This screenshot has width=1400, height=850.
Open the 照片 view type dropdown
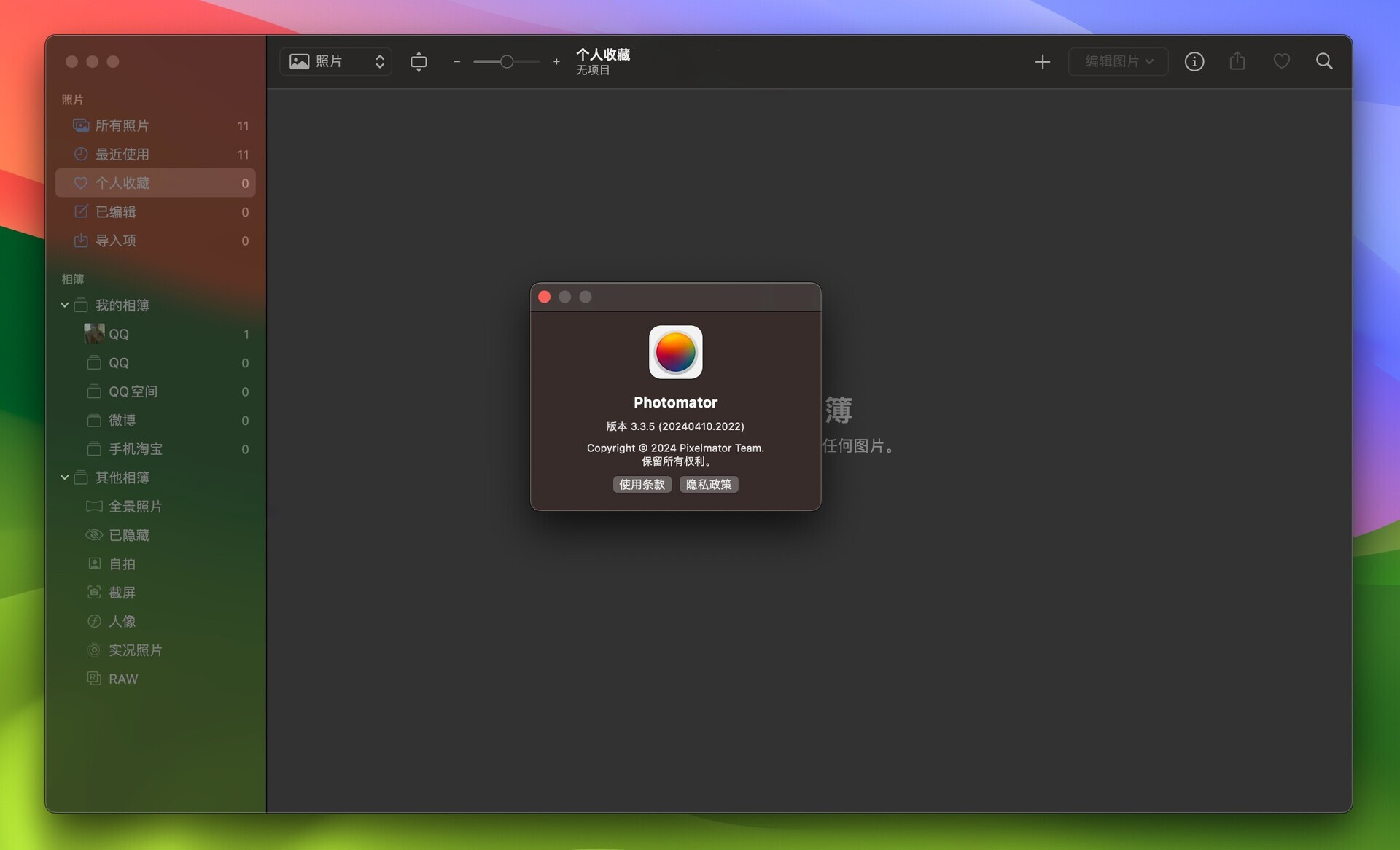(x=335, y=61)
